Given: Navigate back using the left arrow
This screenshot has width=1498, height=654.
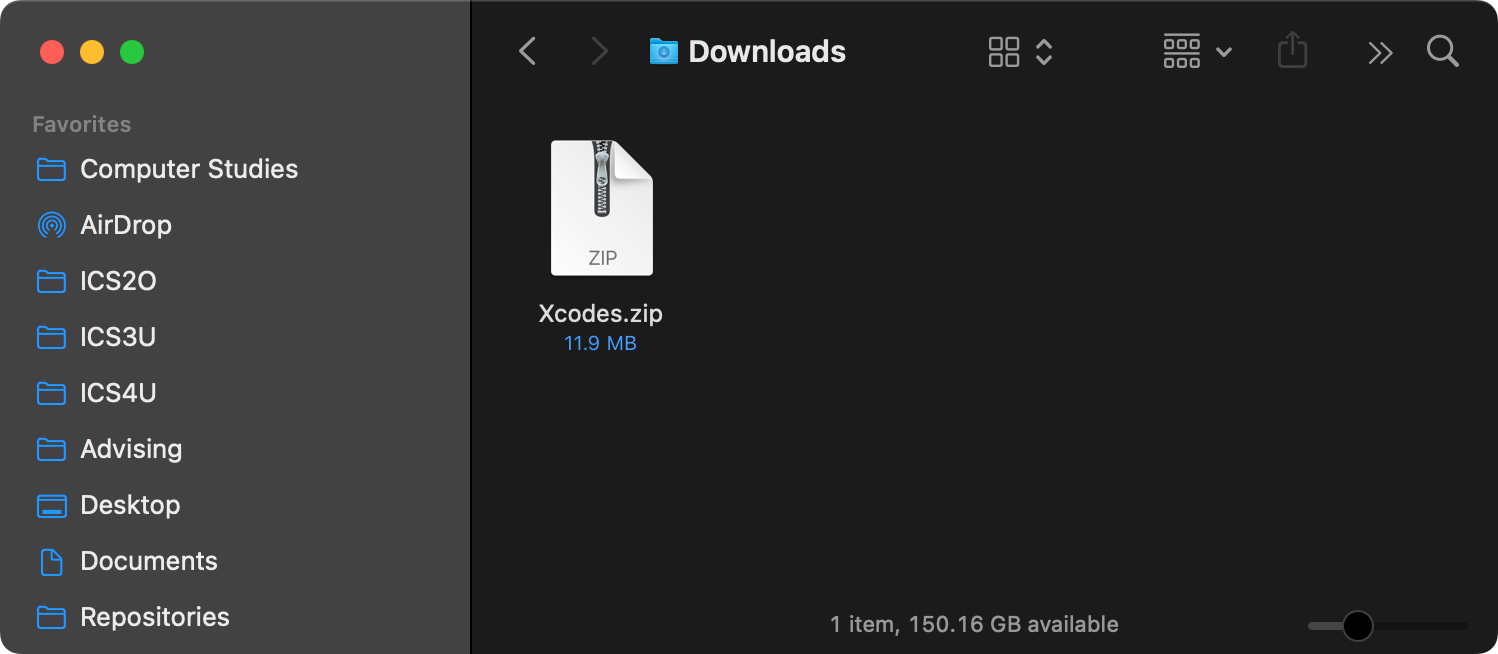Looking at the screenshot, I should pos(527,51).
